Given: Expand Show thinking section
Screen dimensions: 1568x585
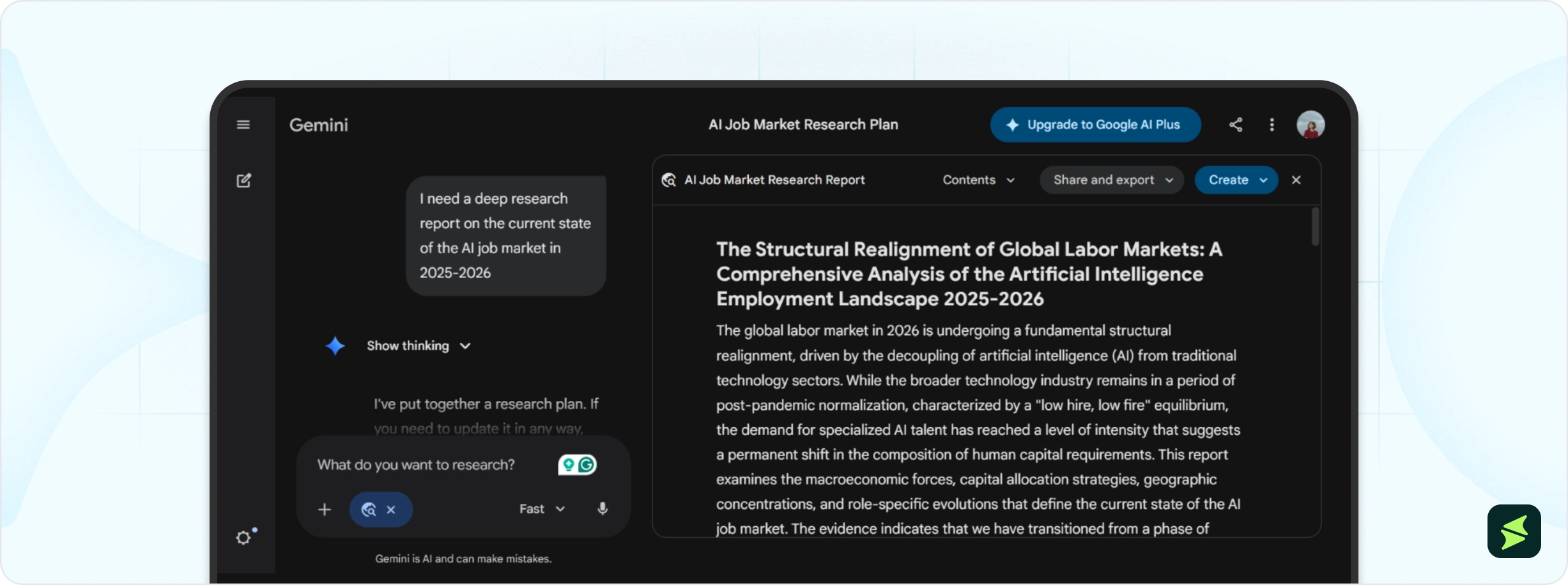Looking at the screenshot, I should (419, 346).
